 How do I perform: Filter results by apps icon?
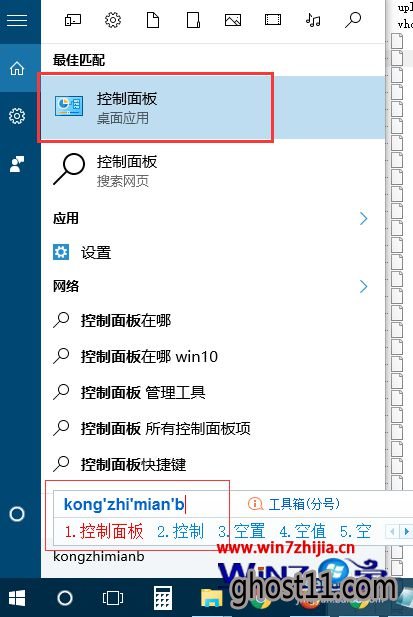73,20
